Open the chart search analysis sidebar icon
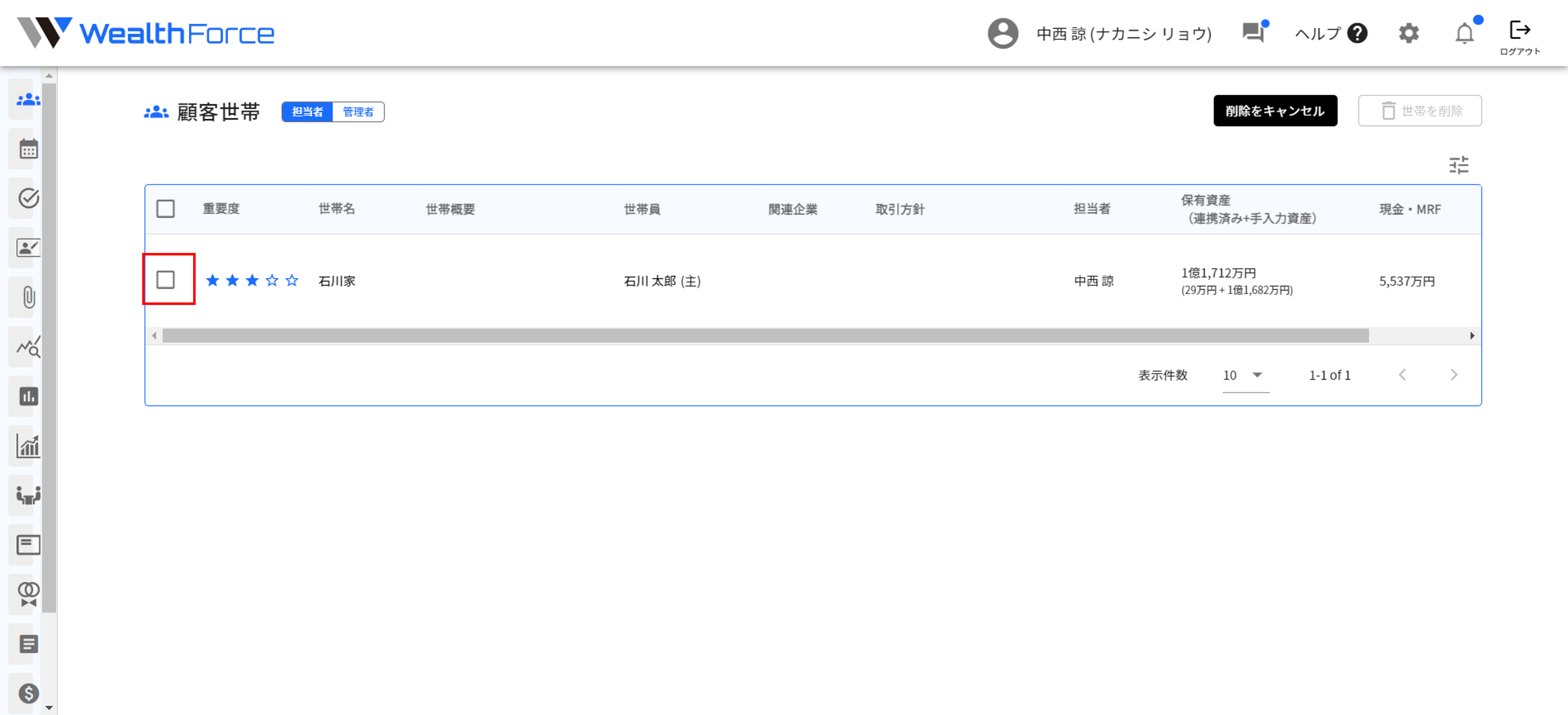Screen dimensions: 1568x715 click(x=28, y=347)
